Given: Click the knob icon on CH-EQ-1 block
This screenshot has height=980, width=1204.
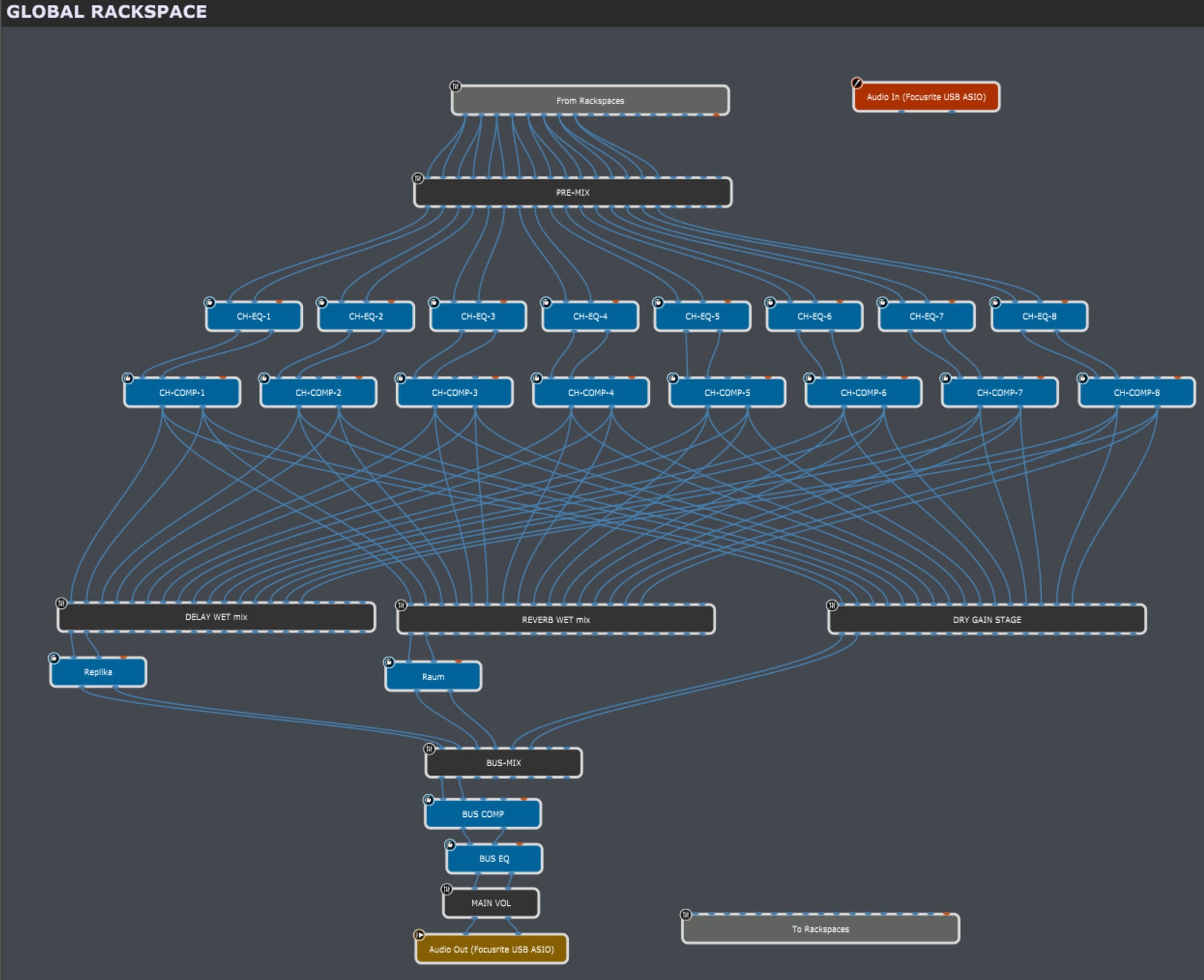Looking at the screenshot, I should pos(210,303).
